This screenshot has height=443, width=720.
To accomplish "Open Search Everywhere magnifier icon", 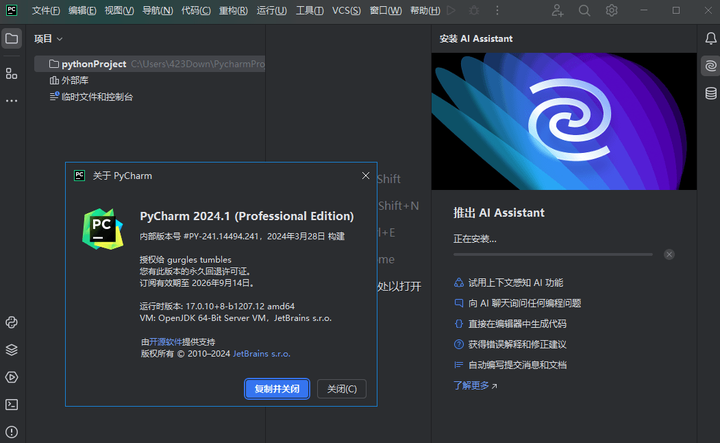I will tap(584, 10).
